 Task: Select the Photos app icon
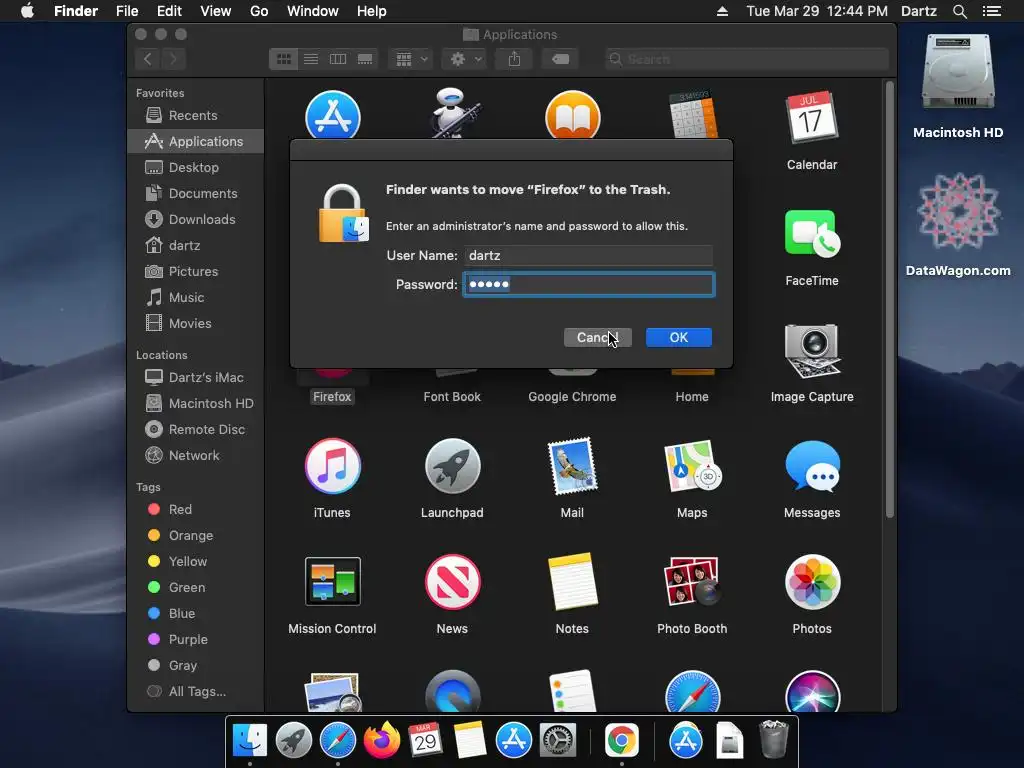812,581
